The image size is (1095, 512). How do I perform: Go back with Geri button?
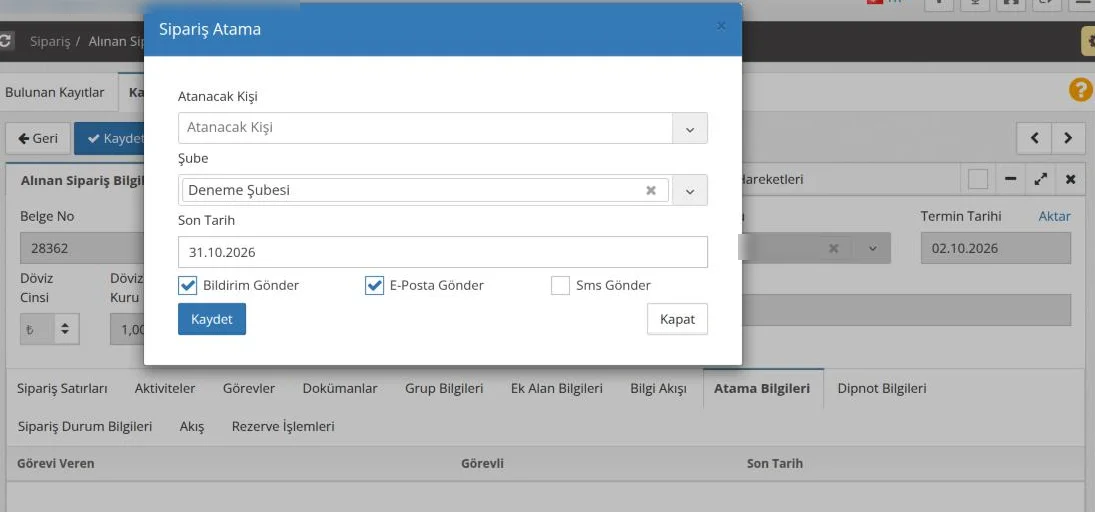[38, 138]
